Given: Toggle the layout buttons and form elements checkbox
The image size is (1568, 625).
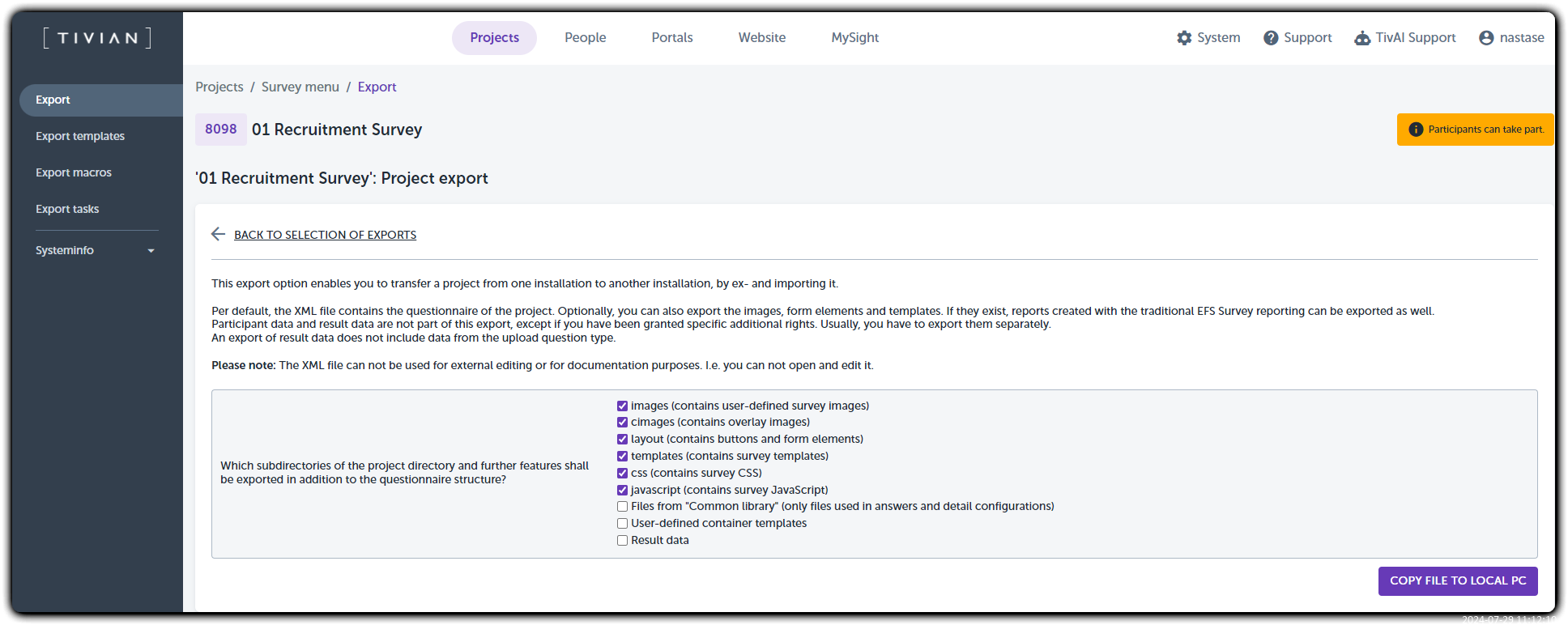Looking at the screenshot, I should (622, 440).
